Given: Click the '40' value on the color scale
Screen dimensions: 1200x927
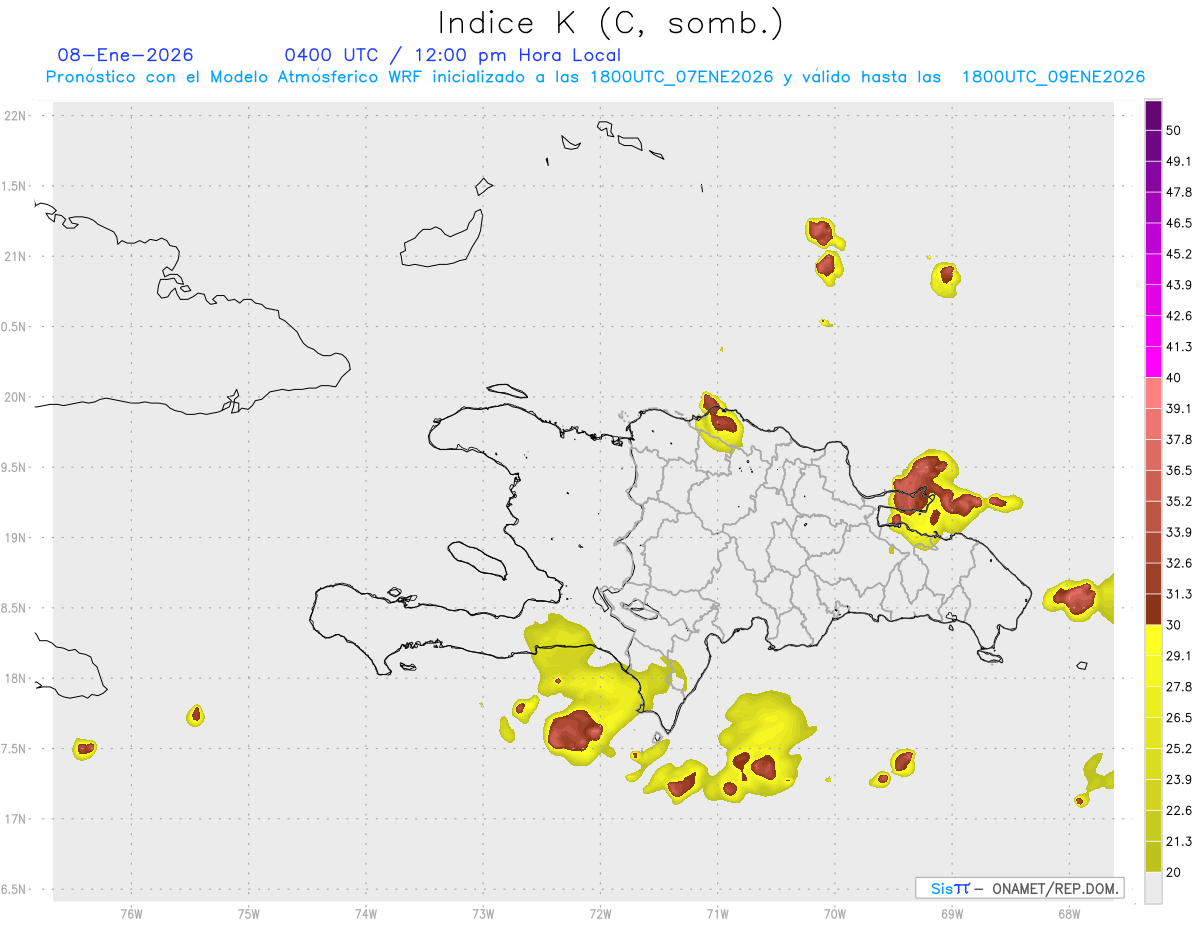Looking at the screenshot, I should pos(1175,377).
